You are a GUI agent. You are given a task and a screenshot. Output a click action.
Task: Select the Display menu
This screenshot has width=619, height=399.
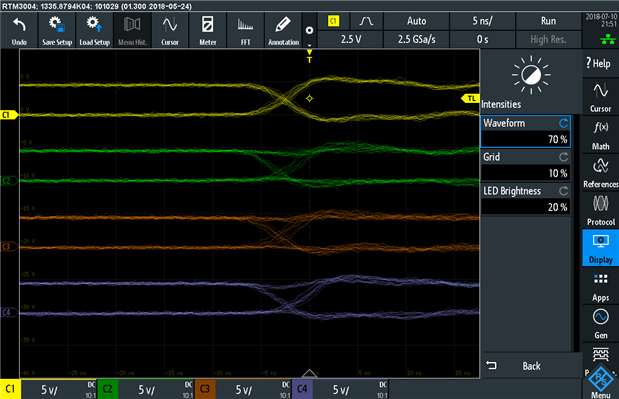(600, 248)
